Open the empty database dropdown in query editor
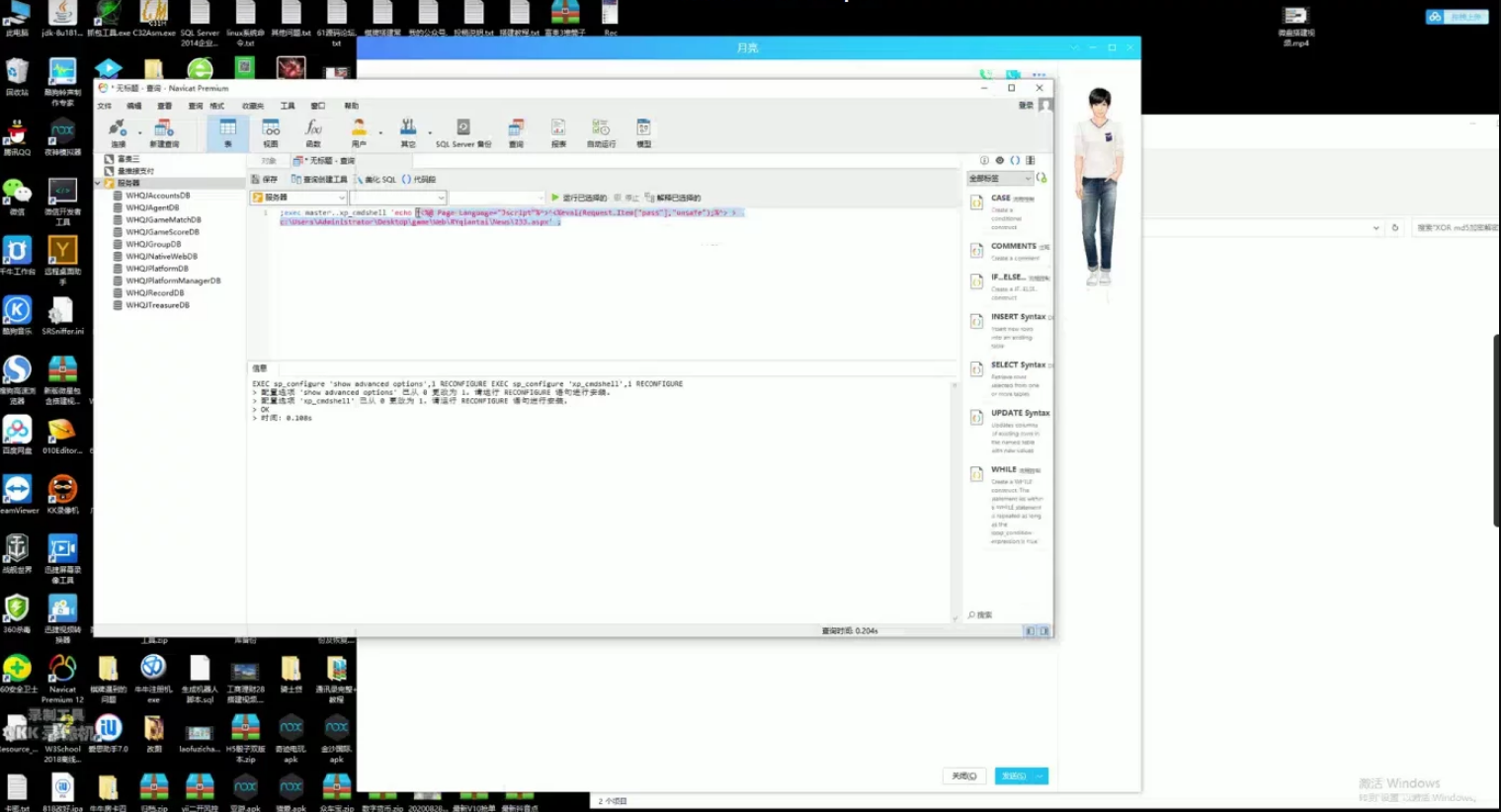The height and width of the screenshot is (812, 1501). (398, 198)
